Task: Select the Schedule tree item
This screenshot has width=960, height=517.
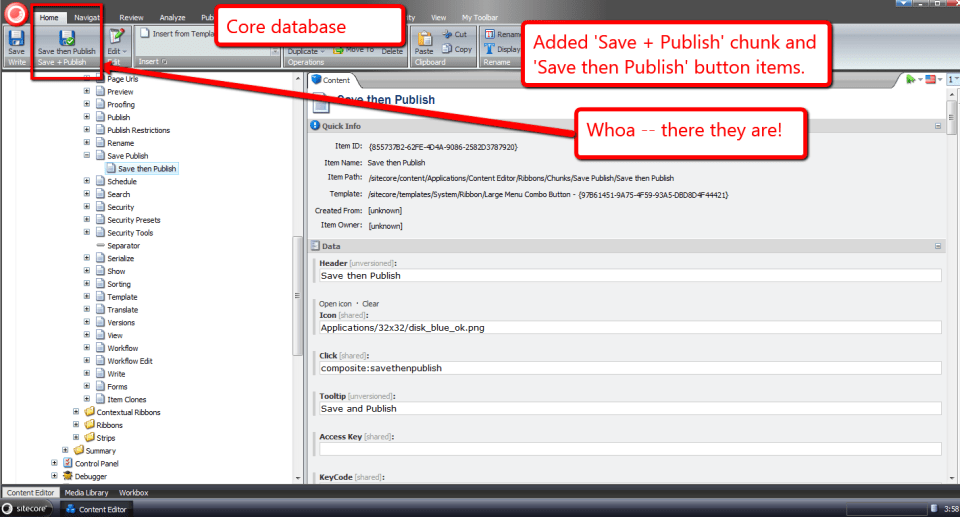Action: point(122,181)
